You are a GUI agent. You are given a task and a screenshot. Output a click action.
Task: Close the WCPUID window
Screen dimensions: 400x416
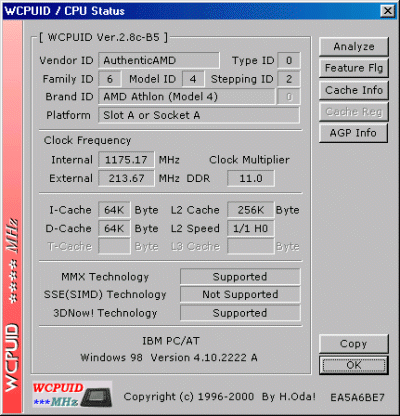tap(388, 11)
